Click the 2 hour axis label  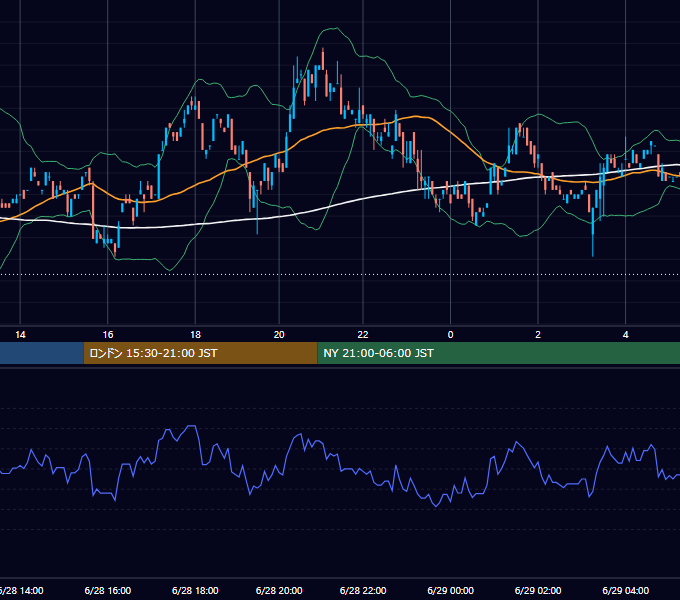538,335
